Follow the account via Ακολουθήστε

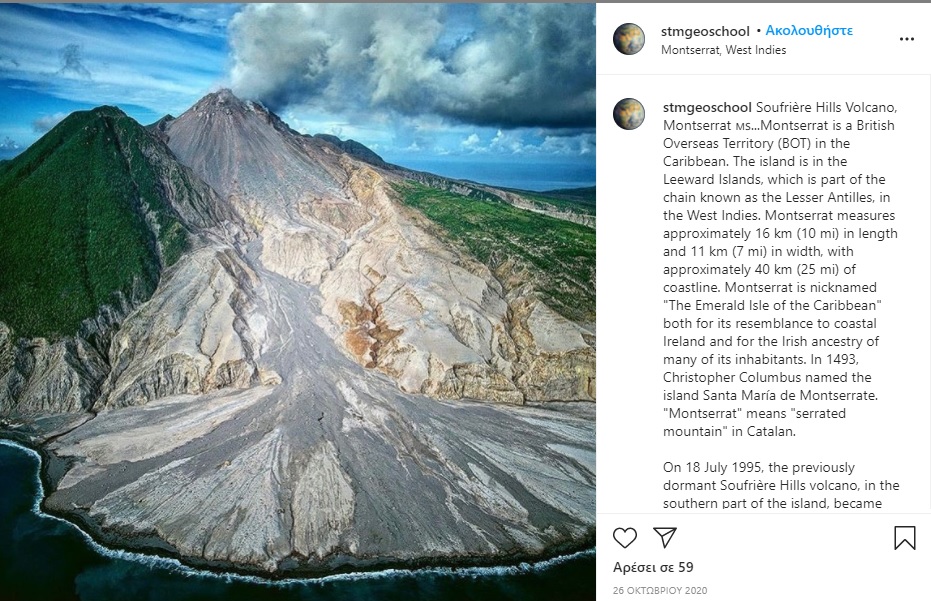[809, 30]
